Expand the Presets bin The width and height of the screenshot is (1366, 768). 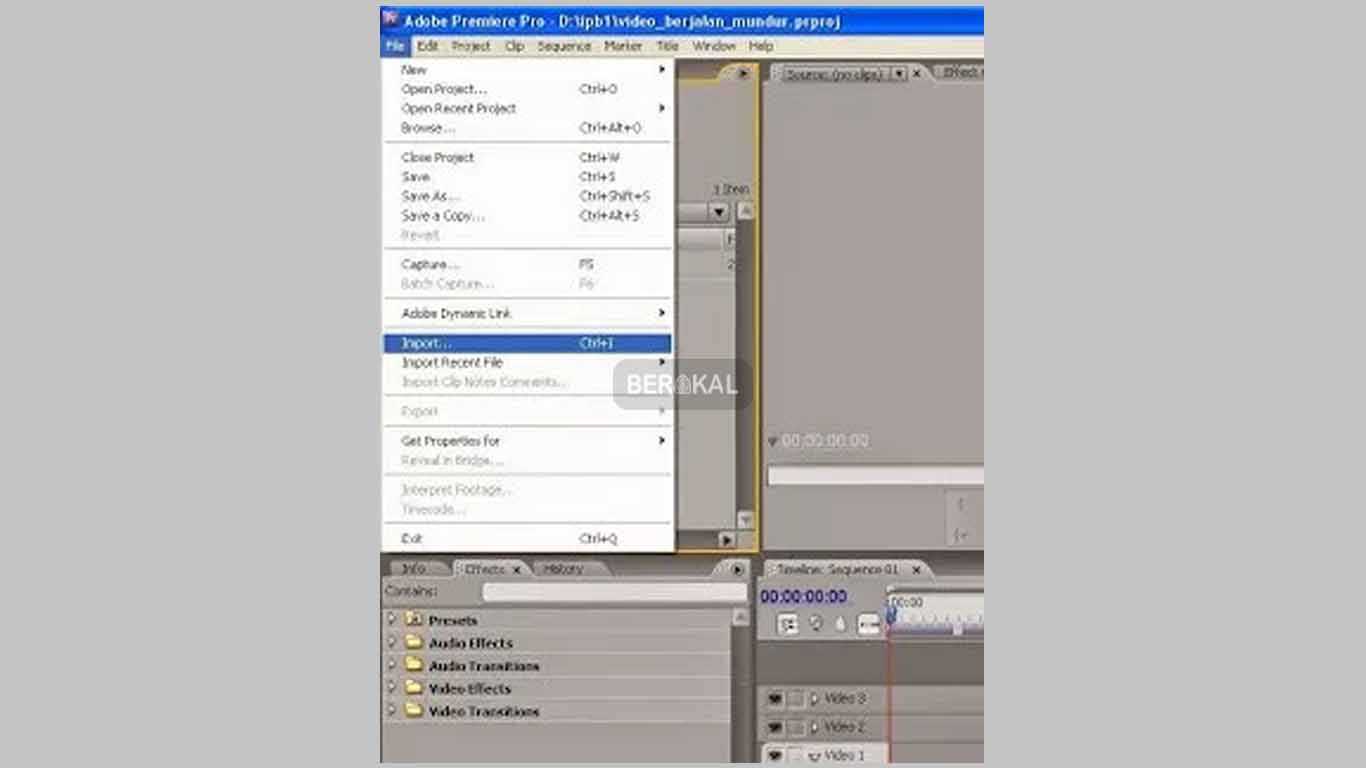392,620
